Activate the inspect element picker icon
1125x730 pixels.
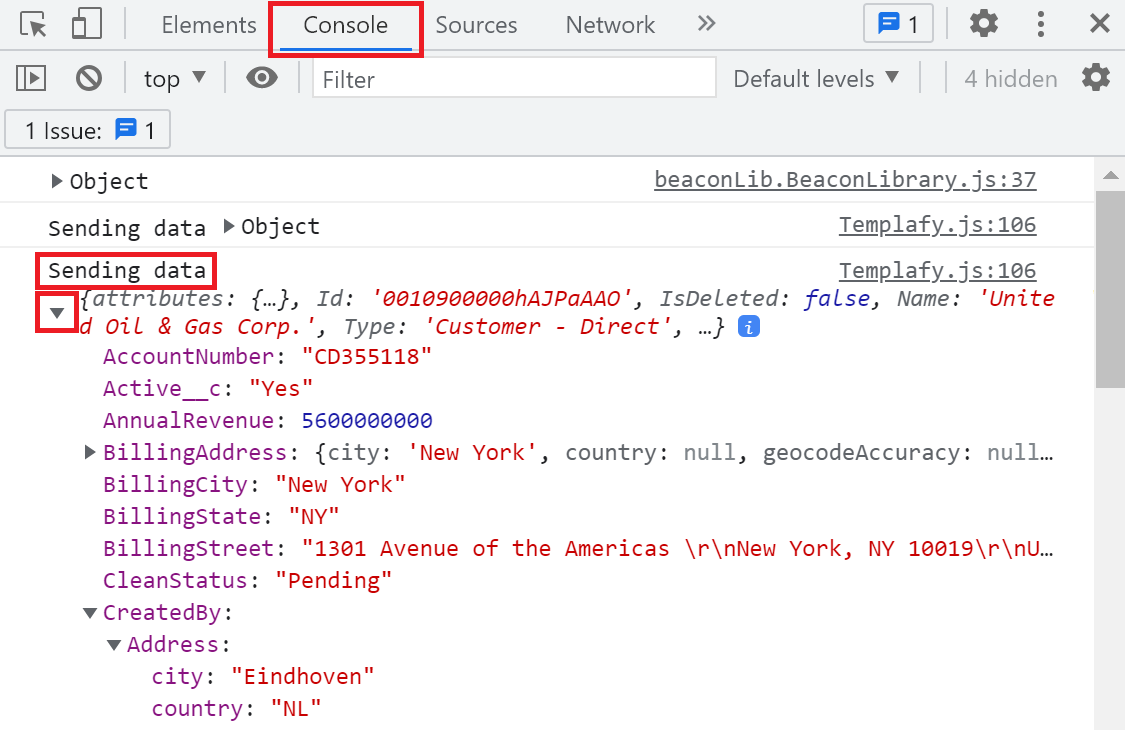33,24
